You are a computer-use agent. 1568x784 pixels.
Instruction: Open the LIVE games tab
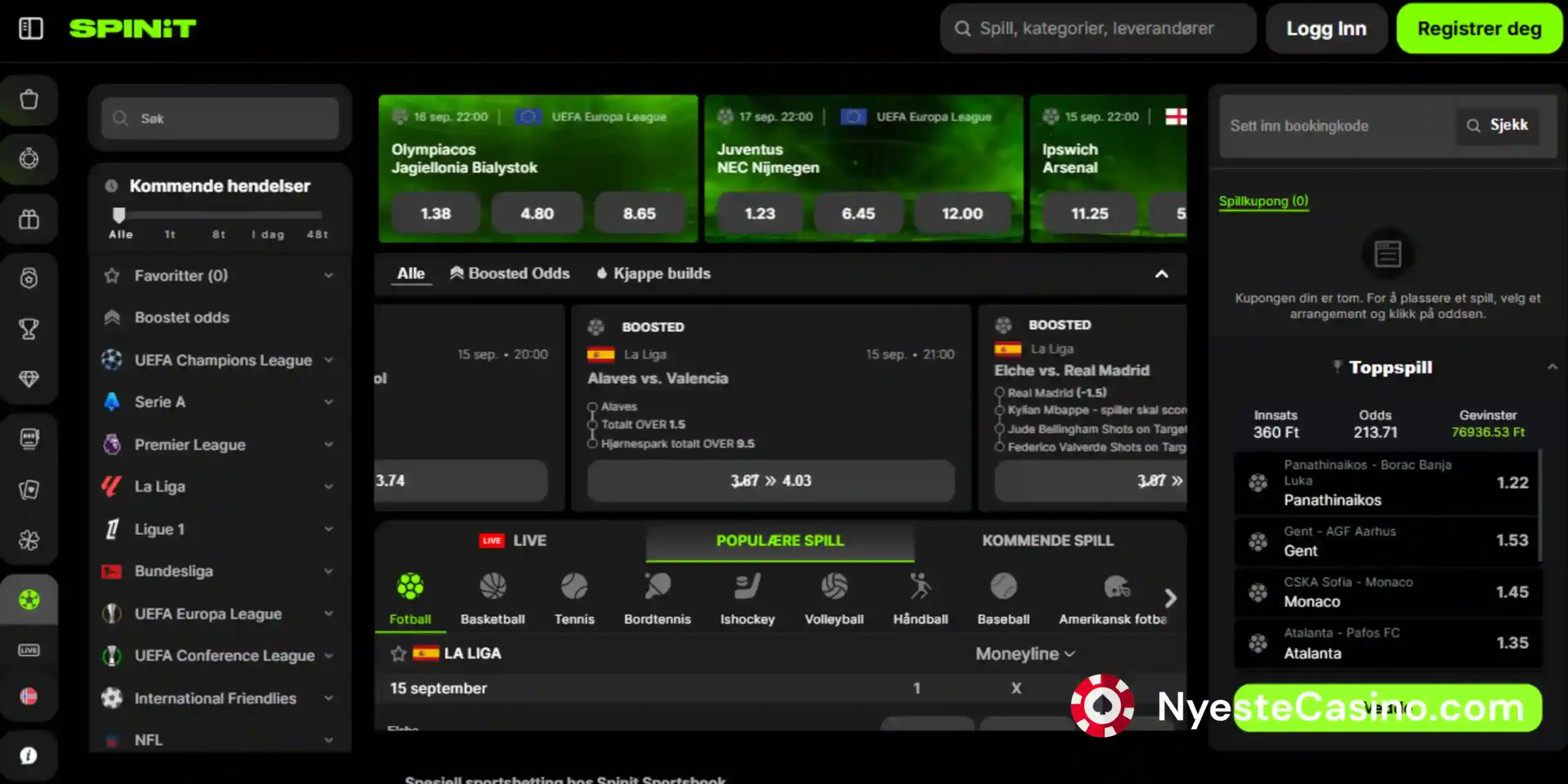[512, 540]
